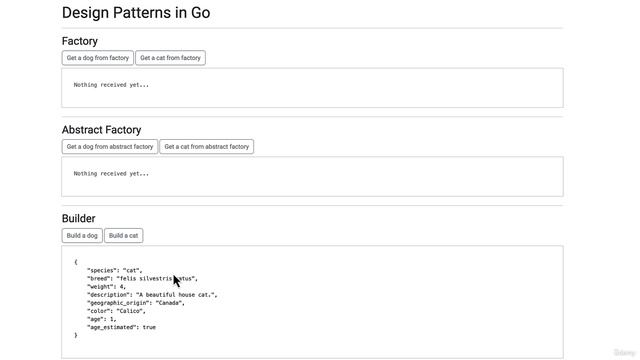
Task: Select the 'Abstract Factory' section heading
Action: click(x=101, y=130)
